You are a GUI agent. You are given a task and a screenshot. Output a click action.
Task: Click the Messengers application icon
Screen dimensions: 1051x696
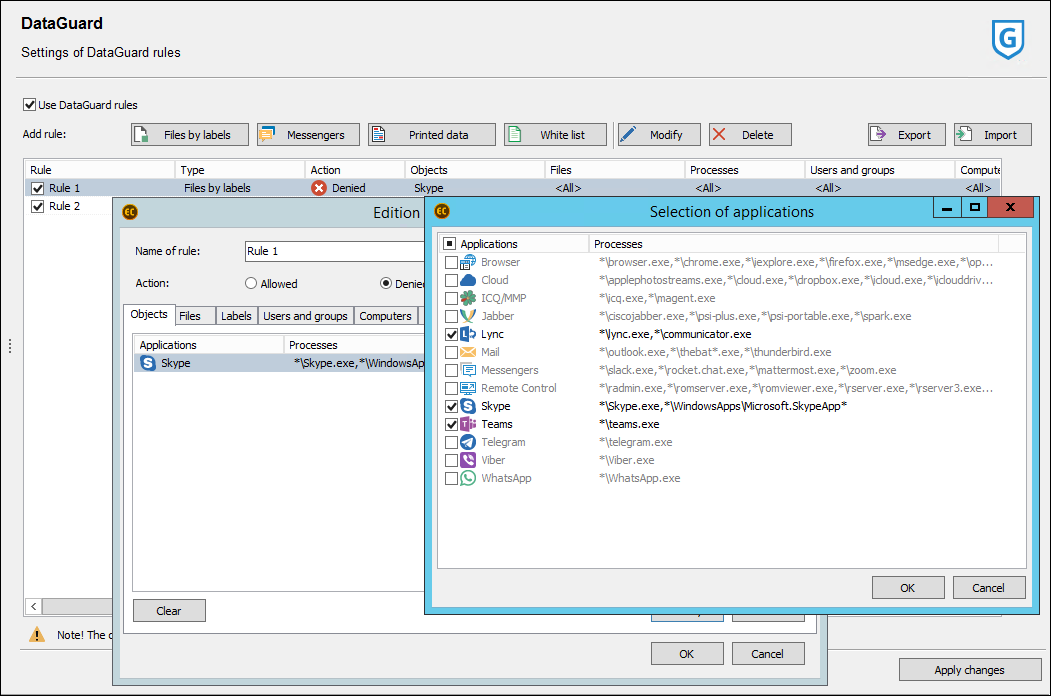pyautogui.click(x=468, y=370)
